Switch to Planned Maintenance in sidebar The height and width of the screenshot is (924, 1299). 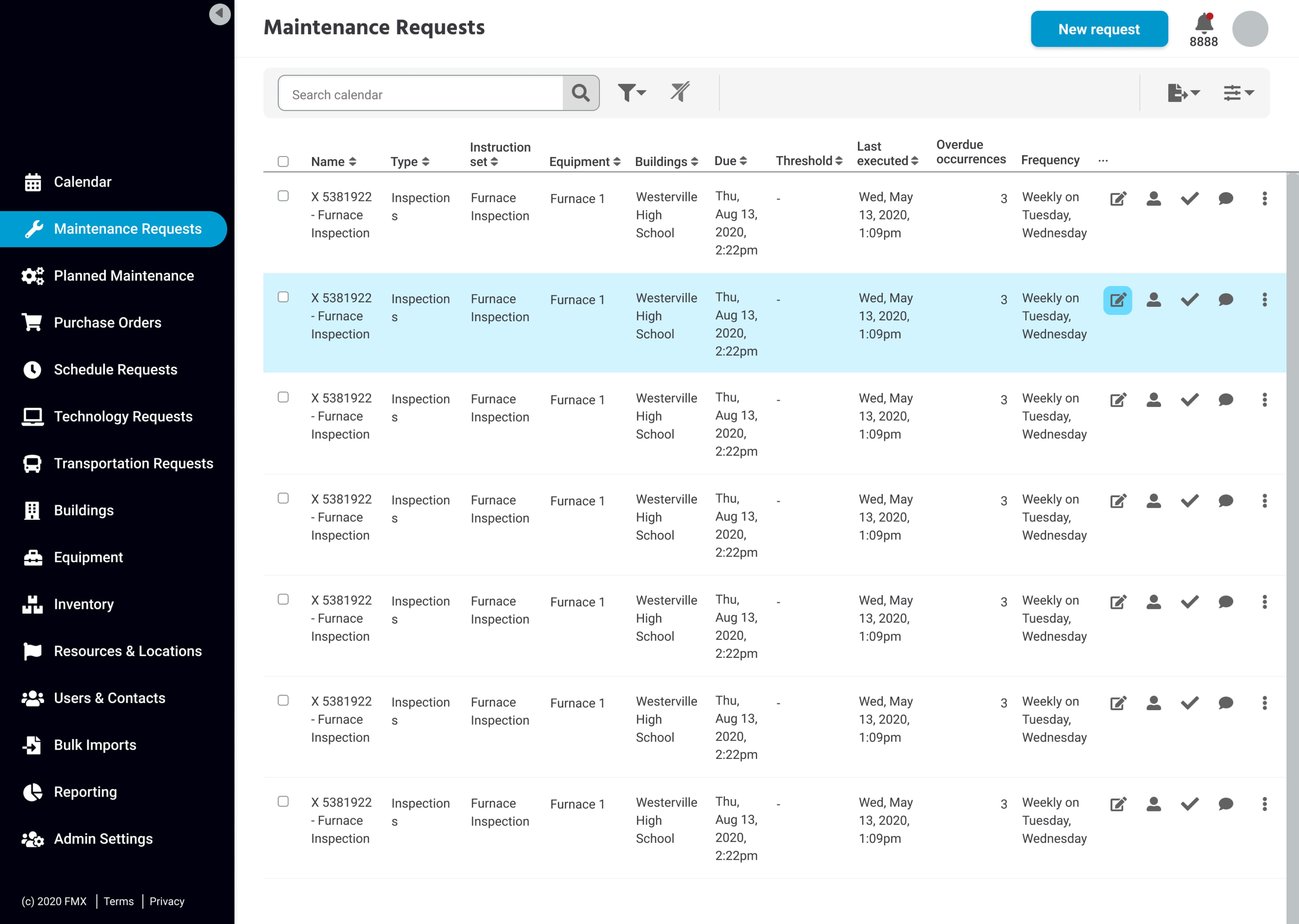123,275
